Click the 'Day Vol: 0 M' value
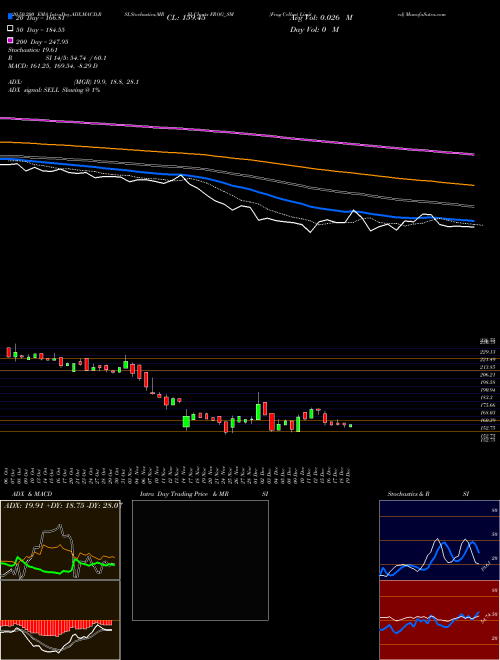500x660 pixels. click(x=314, y=29)
